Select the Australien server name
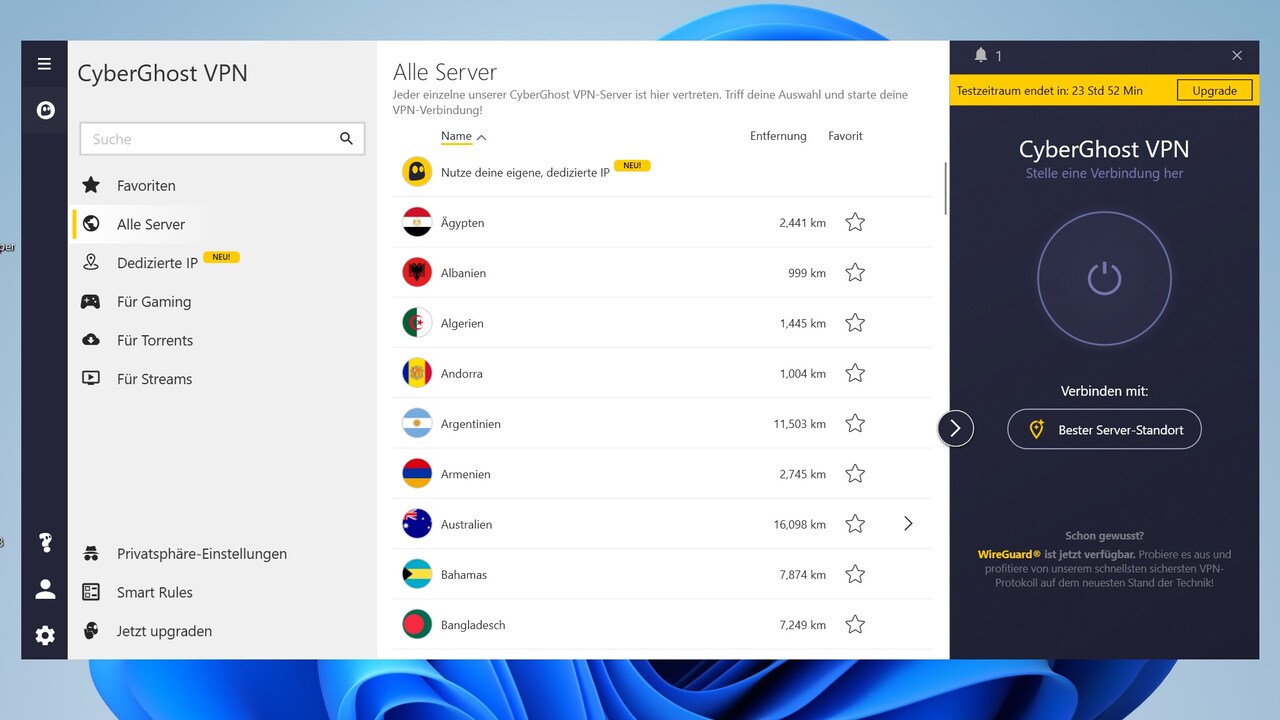Image resolution: width=1280 pixels, height=720 pixels. tap(467, 524)
